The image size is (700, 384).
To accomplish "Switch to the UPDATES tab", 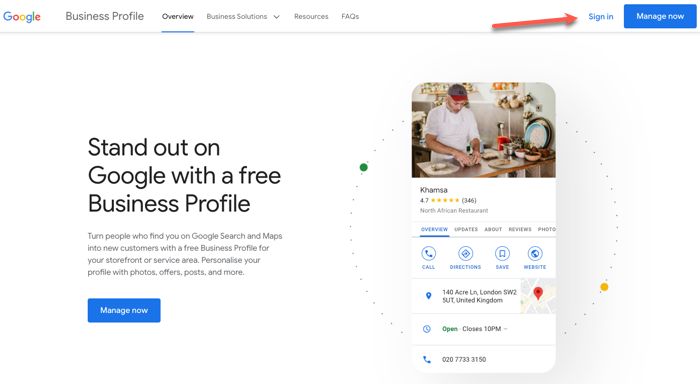I will [466, 230].
